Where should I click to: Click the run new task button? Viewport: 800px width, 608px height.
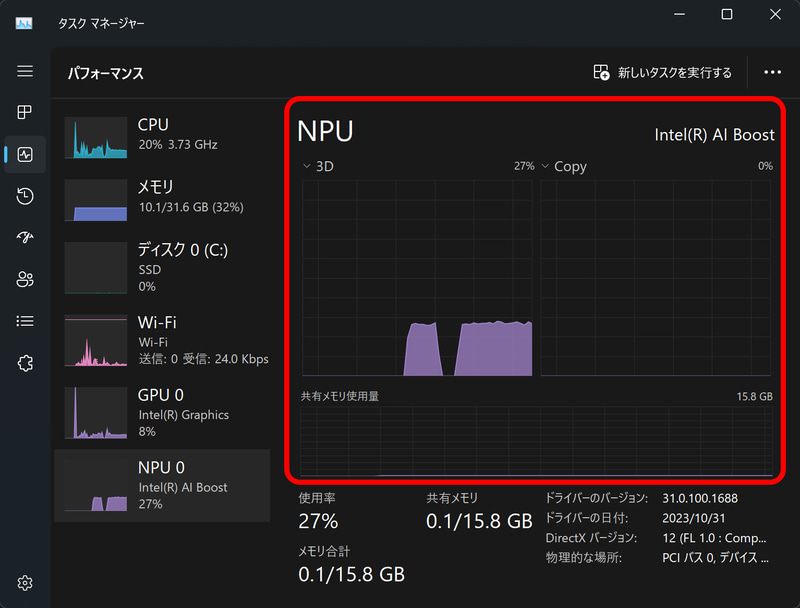pyautogui.click(x=662, y=72)
